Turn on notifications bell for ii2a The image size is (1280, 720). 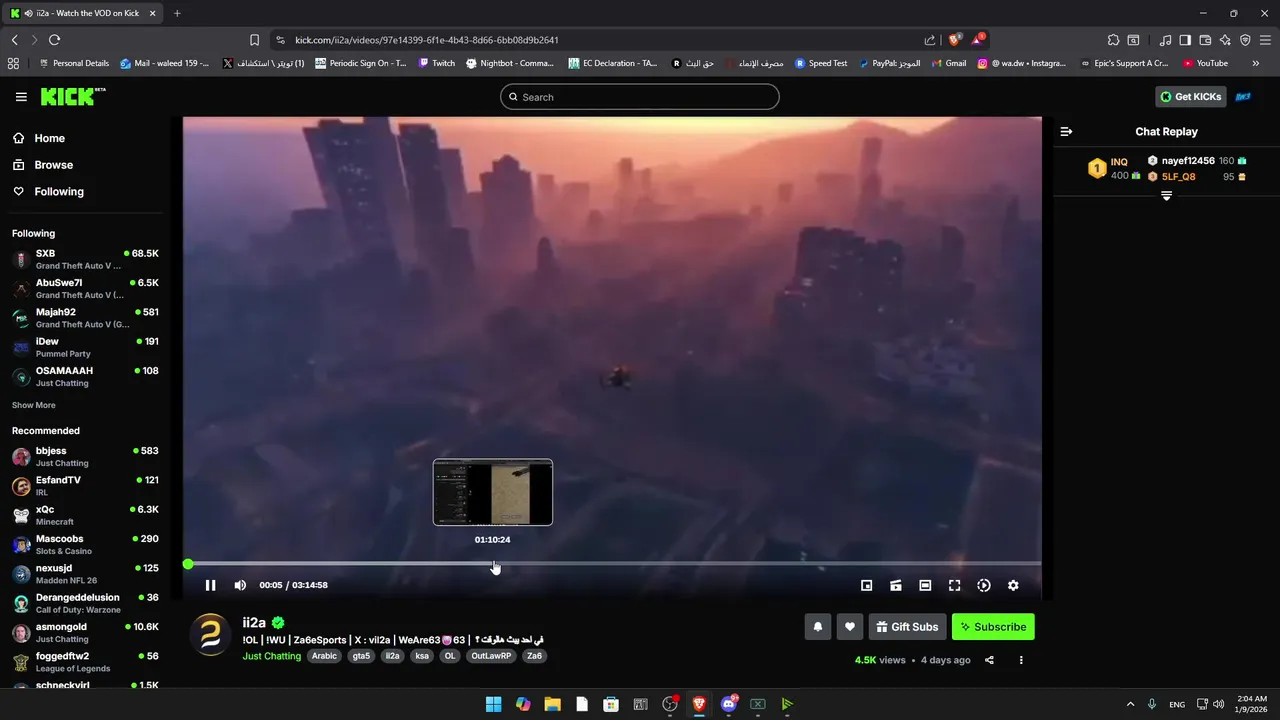pos(817,627)
